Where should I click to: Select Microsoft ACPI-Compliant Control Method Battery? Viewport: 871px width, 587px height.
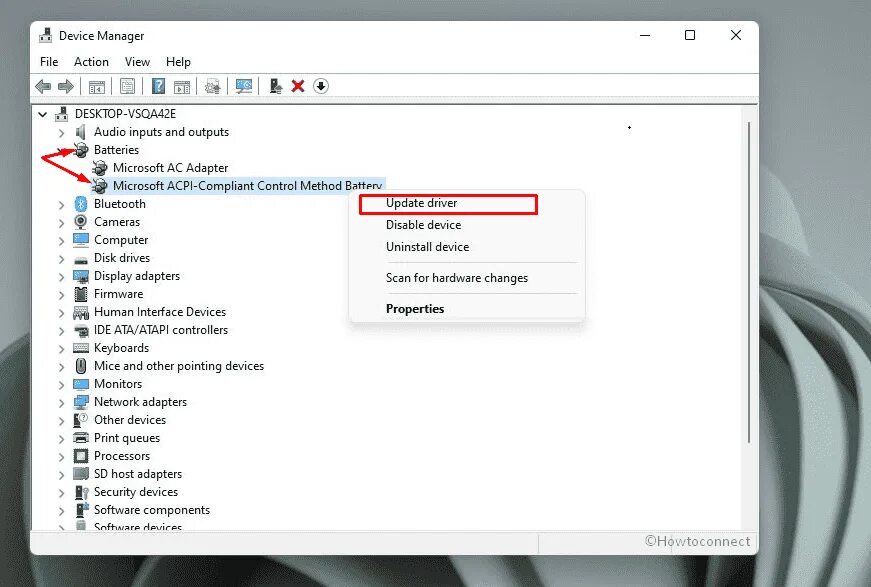point(247,185)
